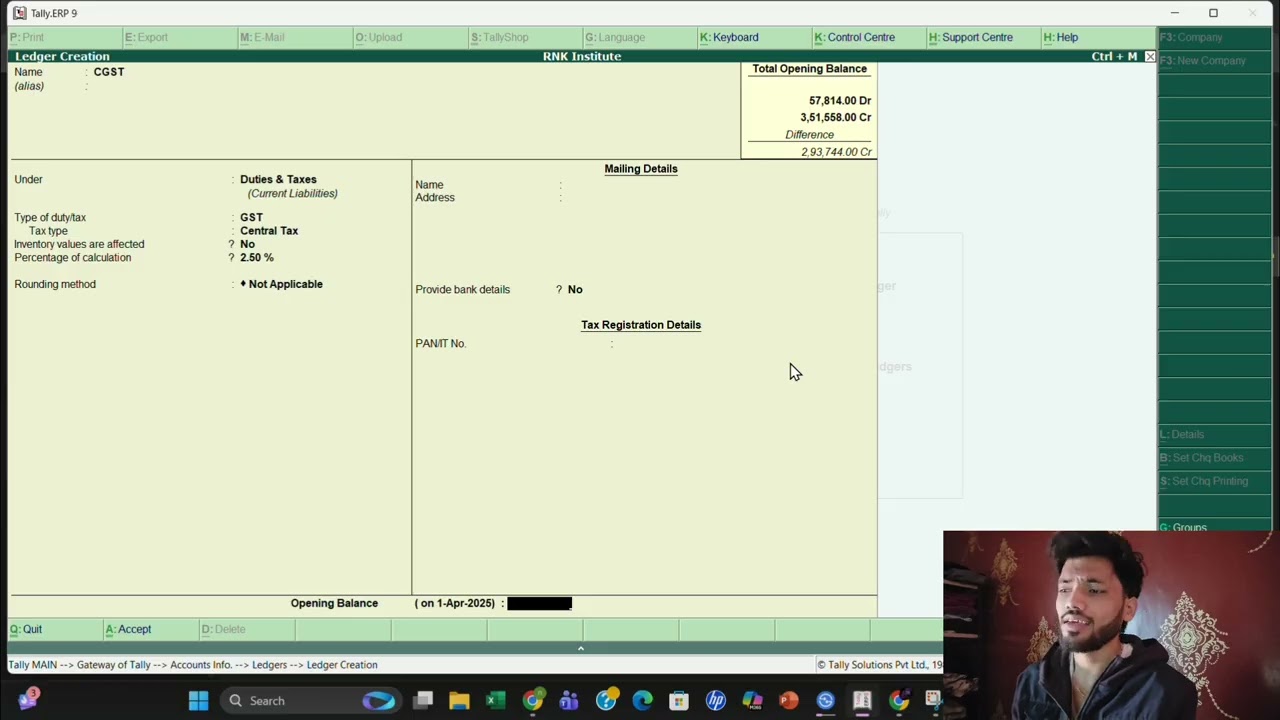1280x720 pixels.
Task: Open Excel from the taskbar
Action: click(x=495, y=701)
